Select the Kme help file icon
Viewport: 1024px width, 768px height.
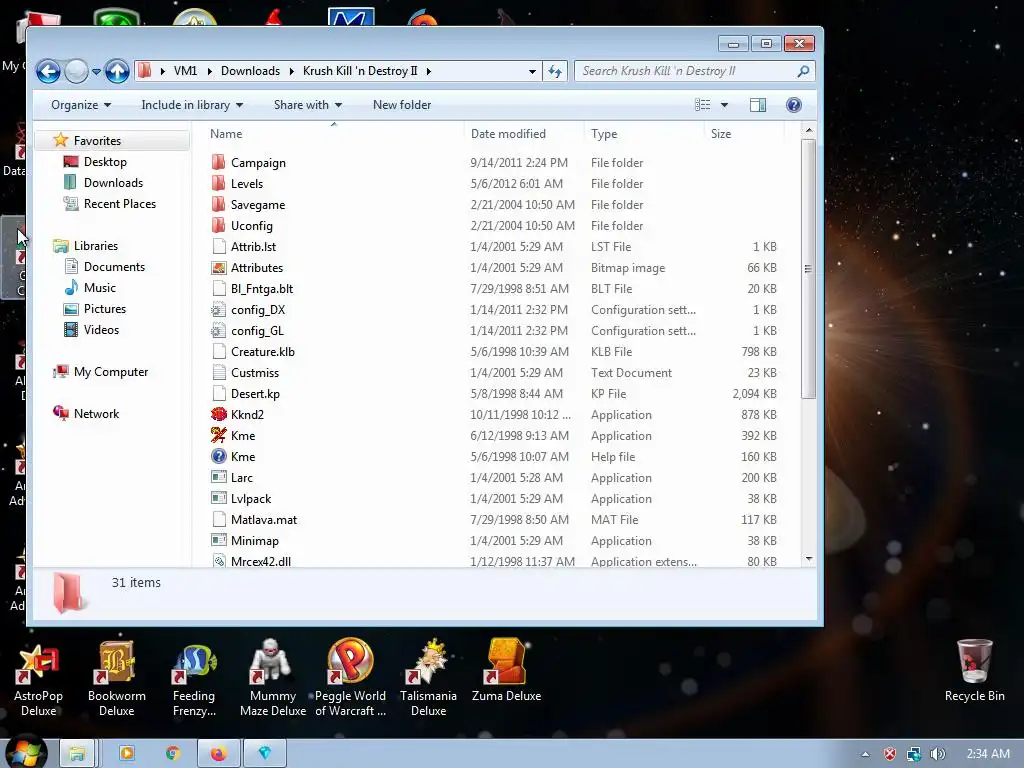(x=219, y=456)
